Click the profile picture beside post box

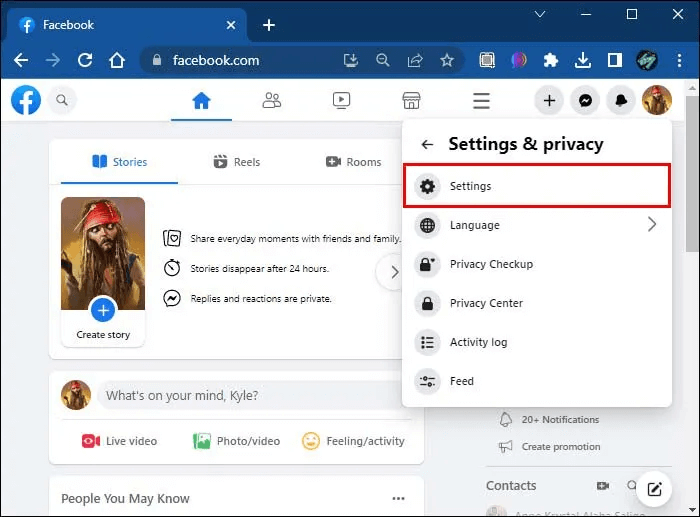pyautogui.click(x=76, y=395)
